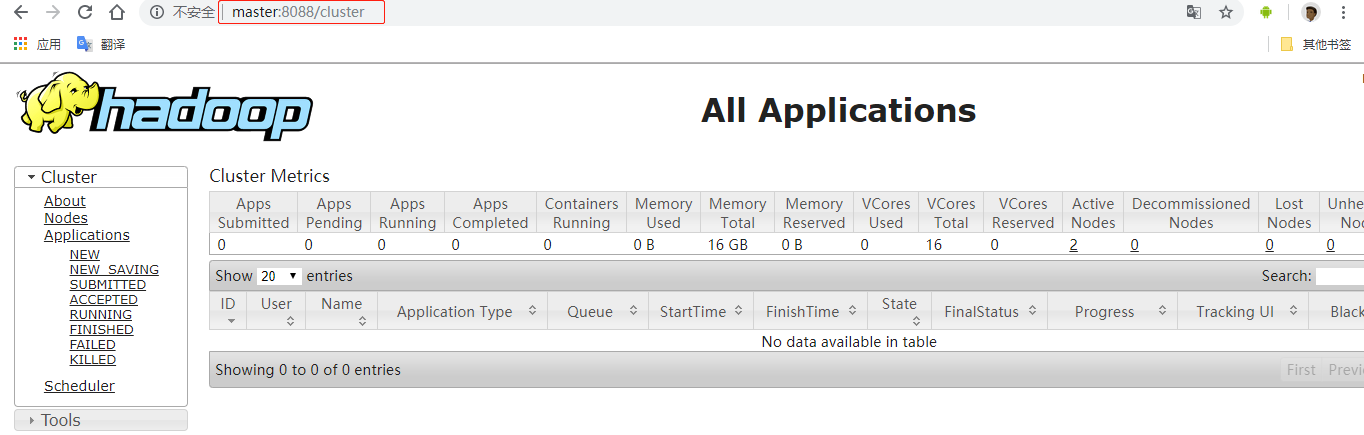This screenshot has height=435, width=1364.
Task: Open the Applications link in sidebar
Action: [x=87, y=235]
